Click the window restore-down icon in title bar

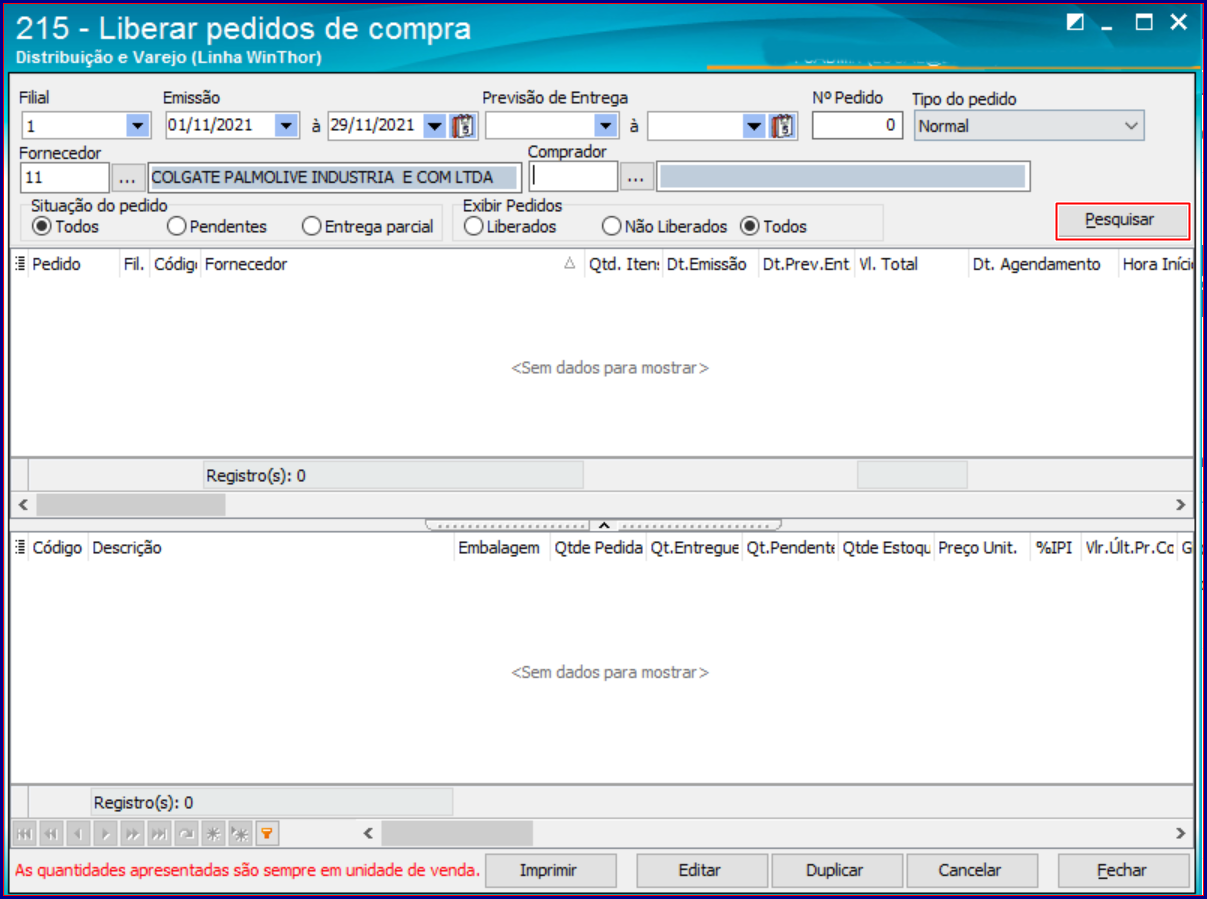[x=1075, y=23]
